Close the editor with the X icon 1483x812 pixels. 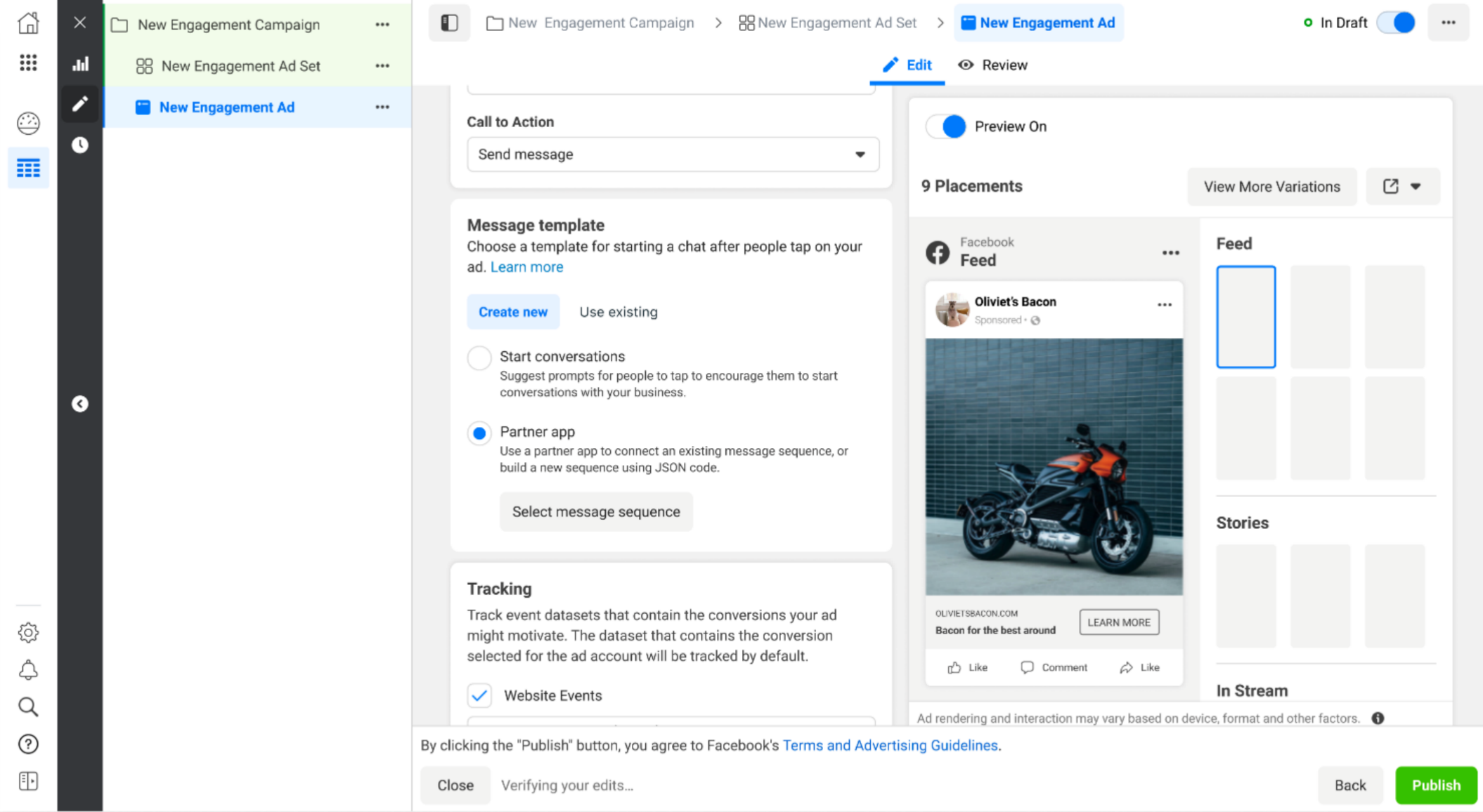80,22
